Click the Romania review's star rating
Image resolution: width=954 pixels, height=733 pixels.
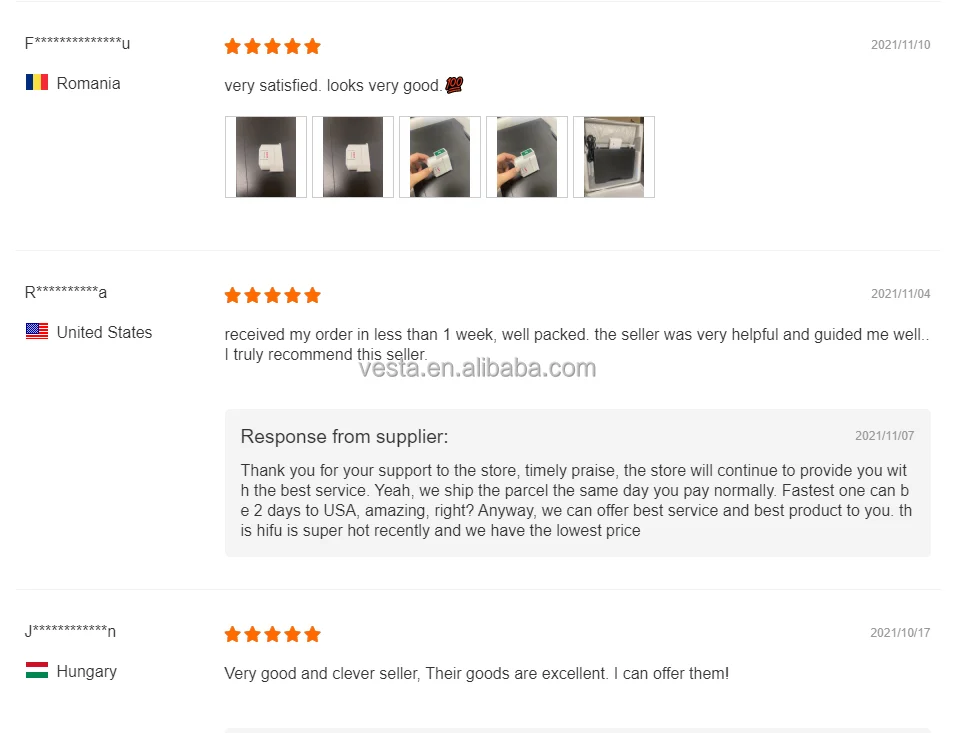[272, 46]
